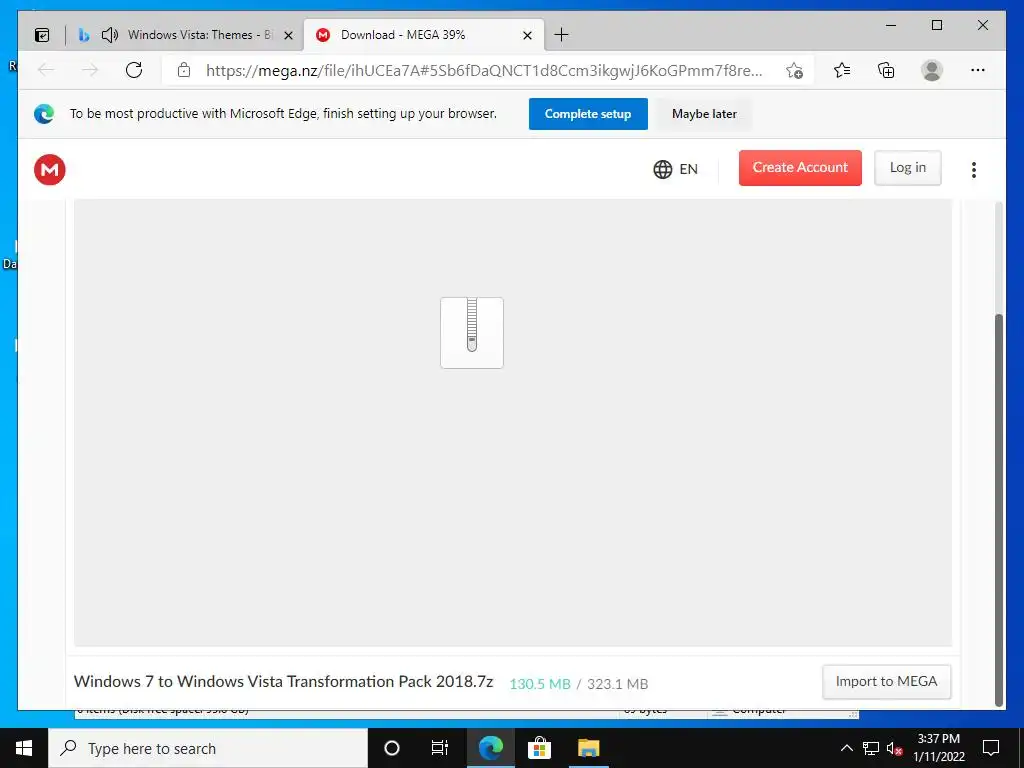The height and width of the screenshot is (768, 1024).
Task: Click the Log in button
Action: 908,168
